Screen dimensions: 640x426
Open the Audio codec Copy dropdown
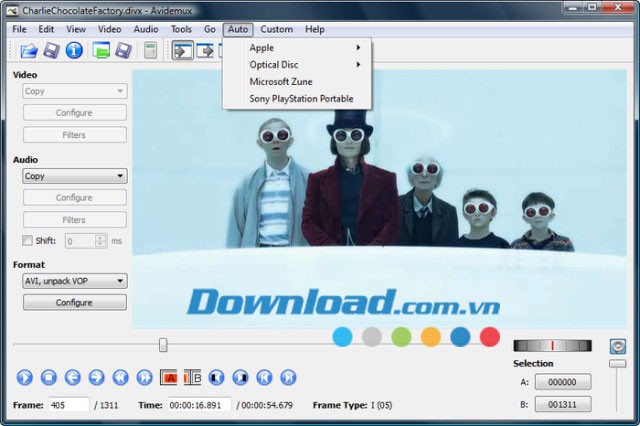75,176
